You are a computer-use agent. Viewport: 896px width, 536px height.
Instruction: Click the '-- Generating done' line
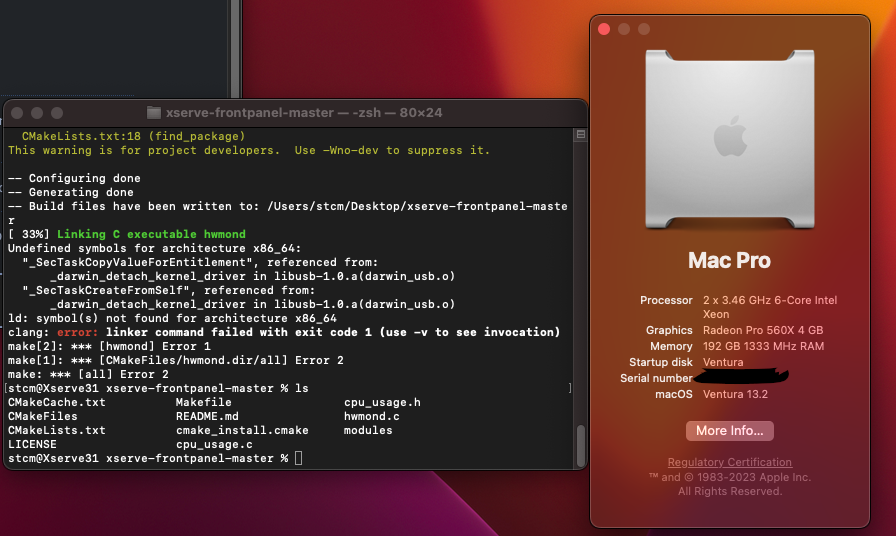[x=71, y=193]
